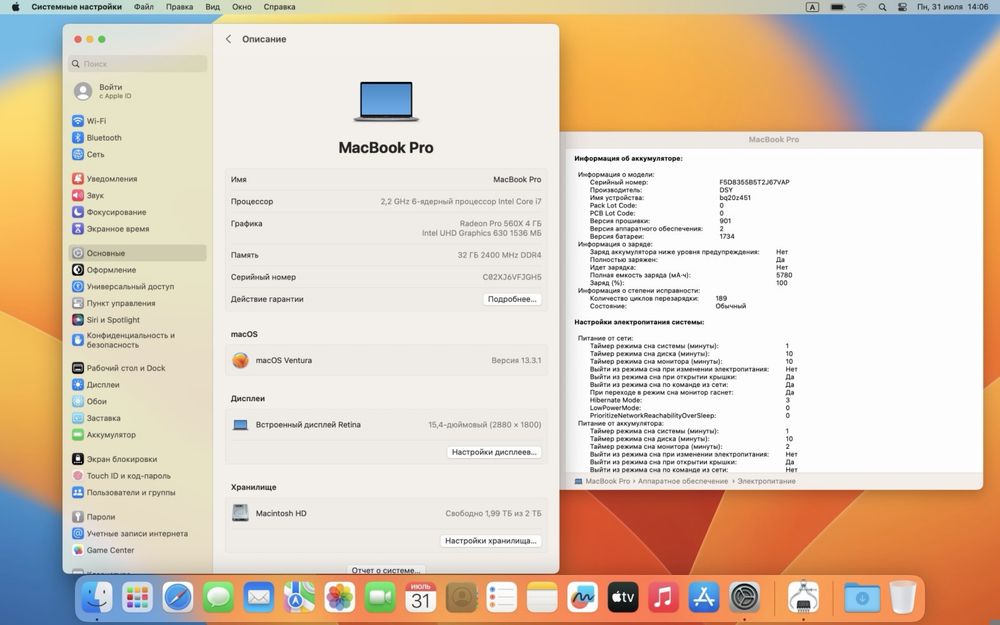Image resolution: width=1000 pixels, height=625 pixels.
Task: Open Пункт управления in the sidebar
Action: point(137,303)
